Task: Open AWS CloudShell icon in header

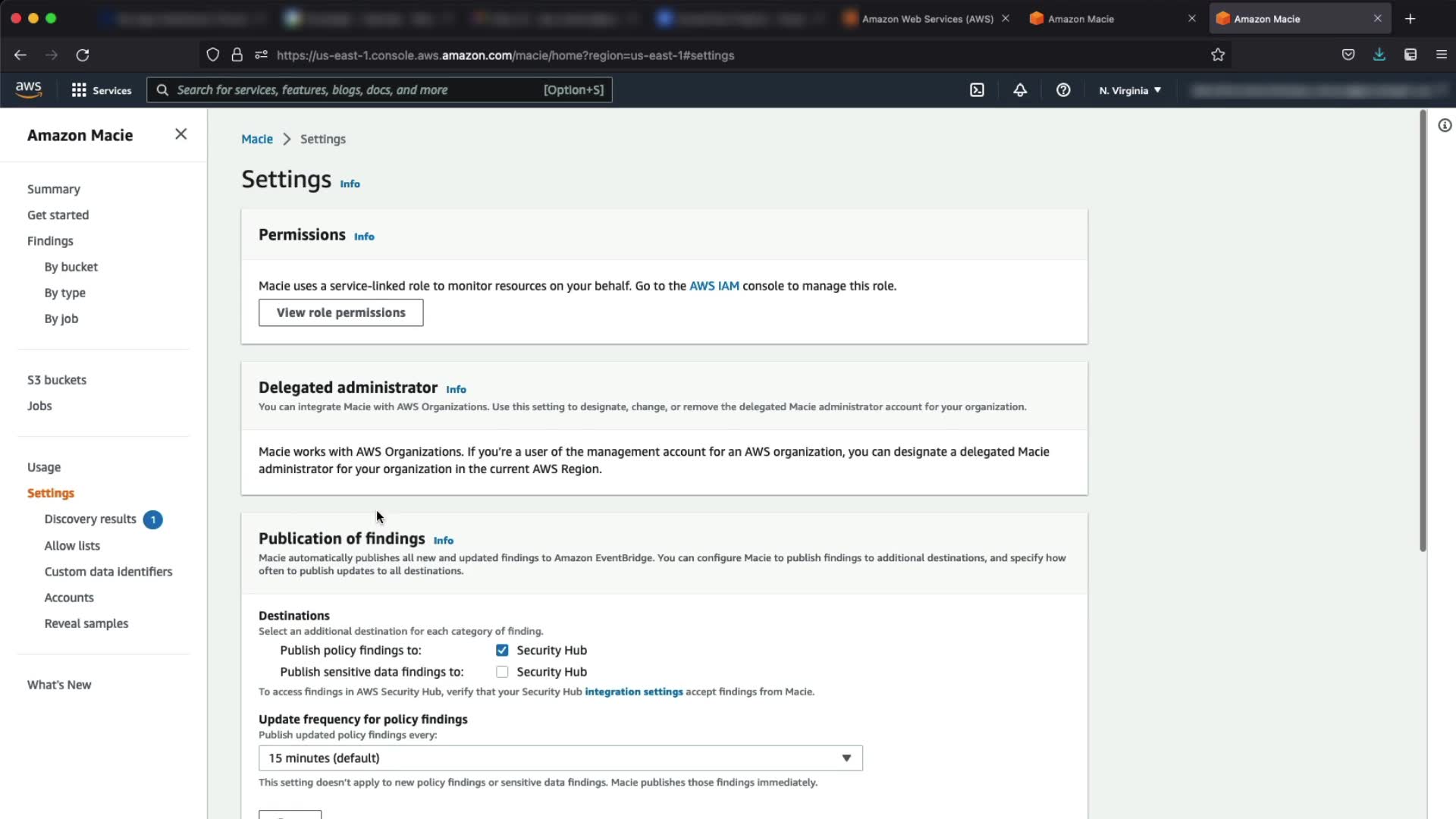Action: (x=977, y=90)
